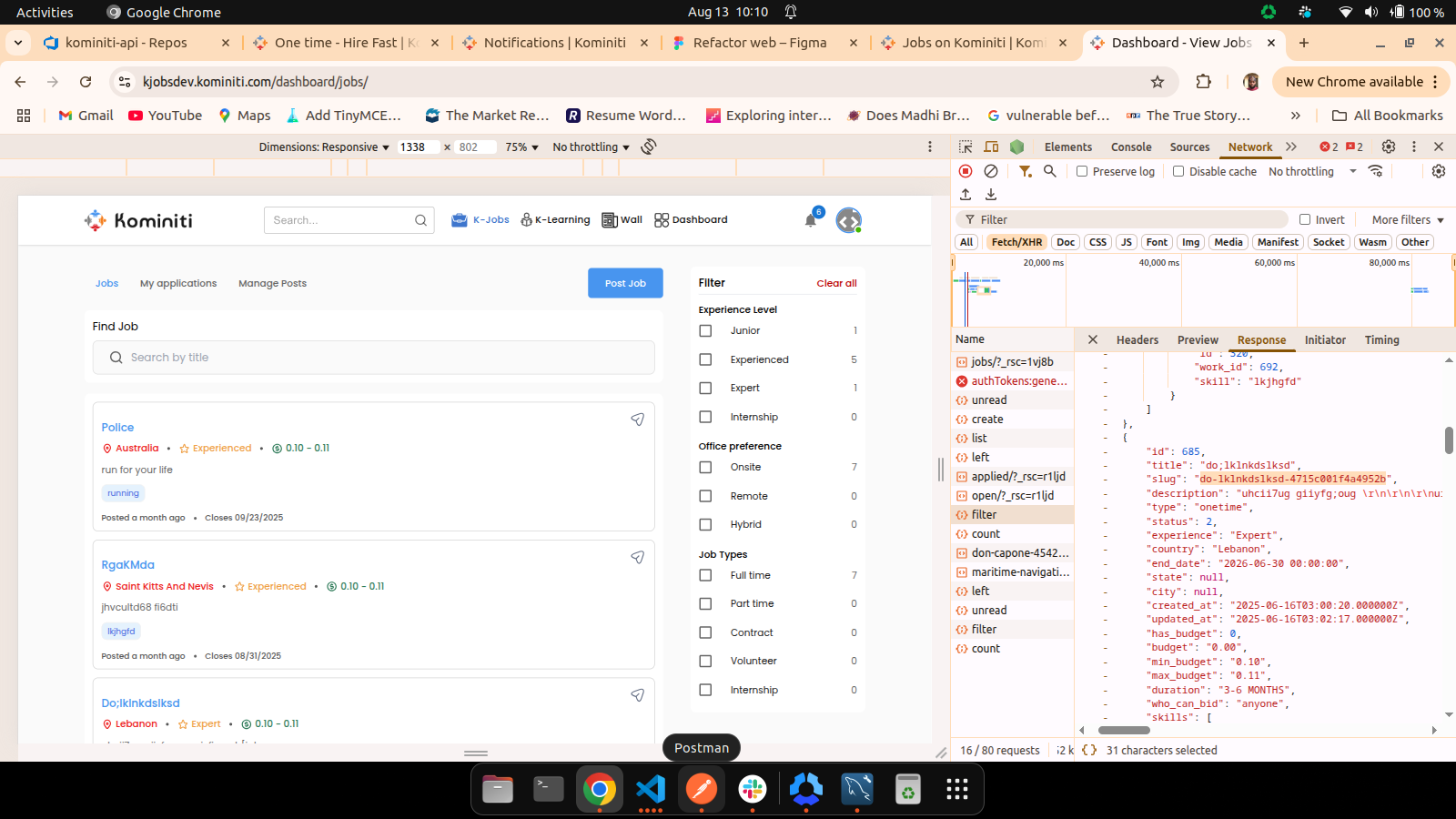1456x819 pixels.
Task: Click the DevTools record network log icon
Action: [x=966, y=171]
